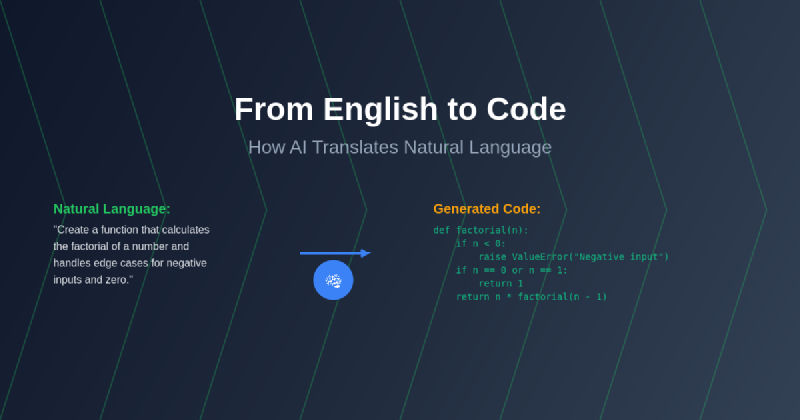800x420 pixels.
Task: Click the orange "Generated Code:" heading
Action: (x=487, y=209)
